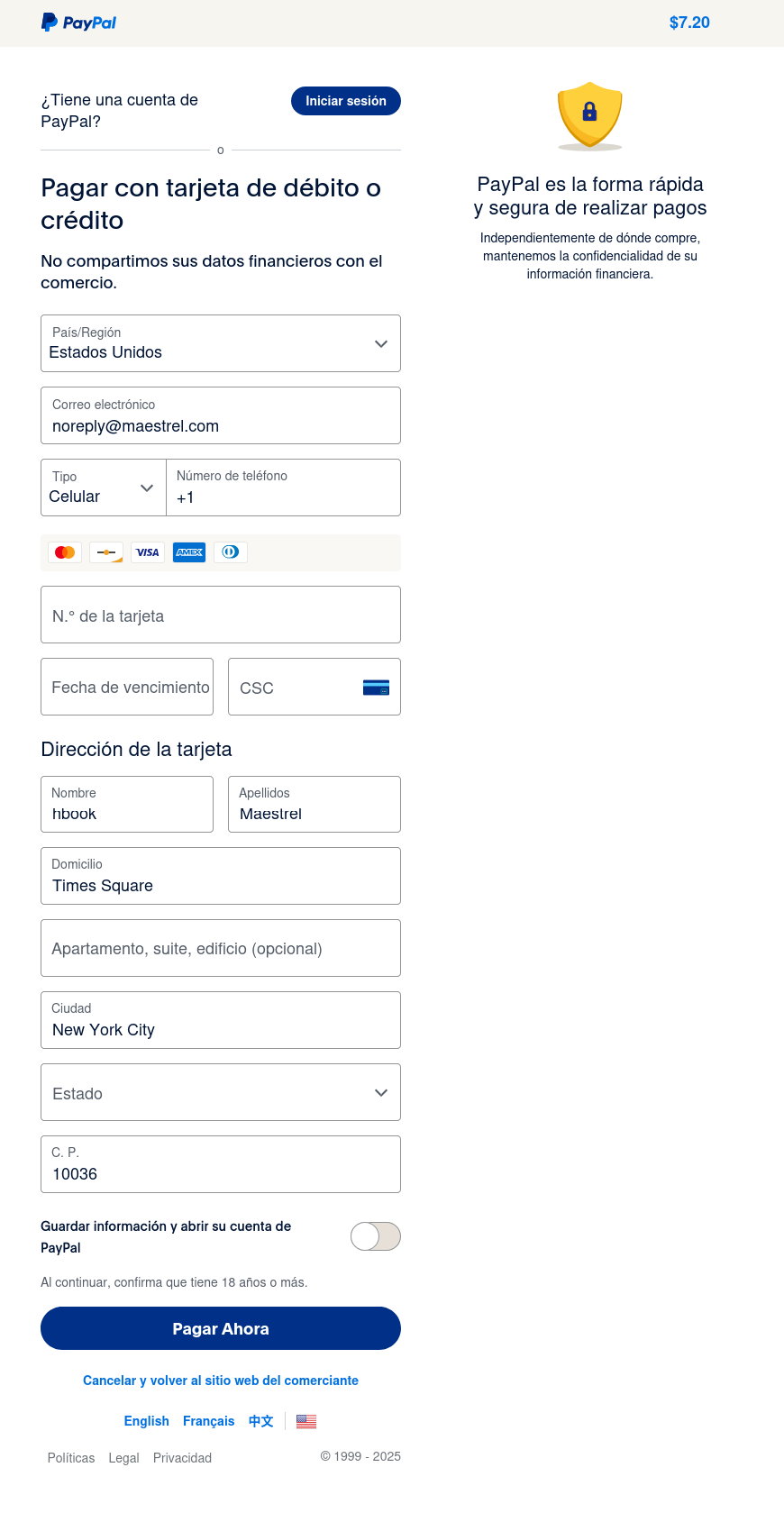
Task: Select the Visa card icon
Action: (148, 551)
